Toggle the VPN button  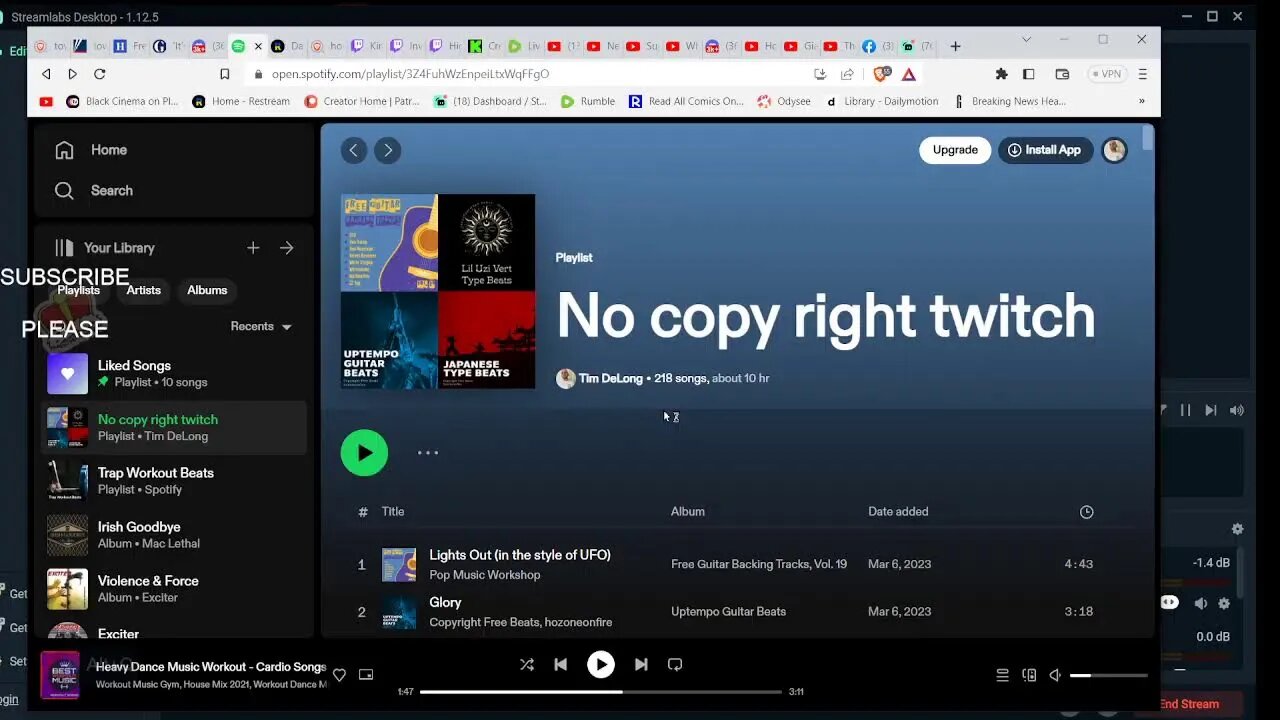tap(1107, 74)
